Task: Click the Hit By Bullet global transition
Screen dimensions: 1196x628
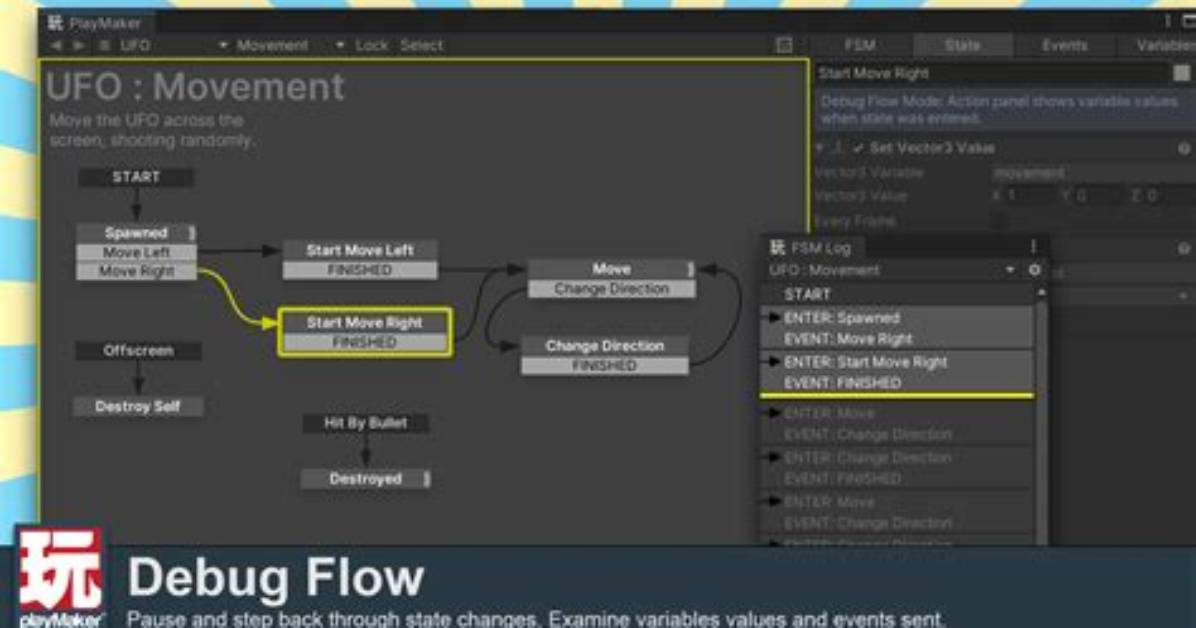Action: (365, 423)
